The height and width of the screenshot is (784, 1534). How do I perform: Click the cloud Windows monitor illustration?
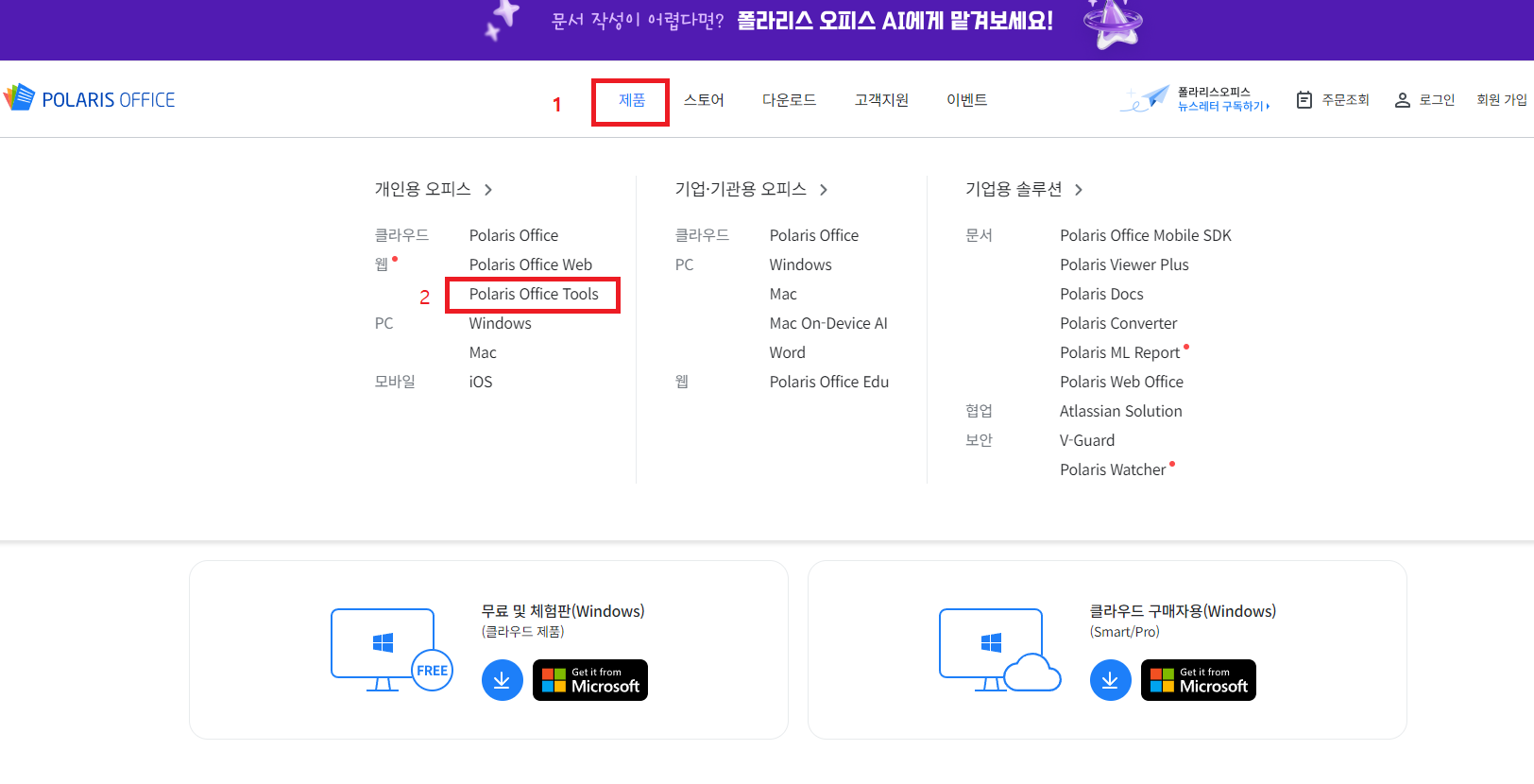coord(999,650)
